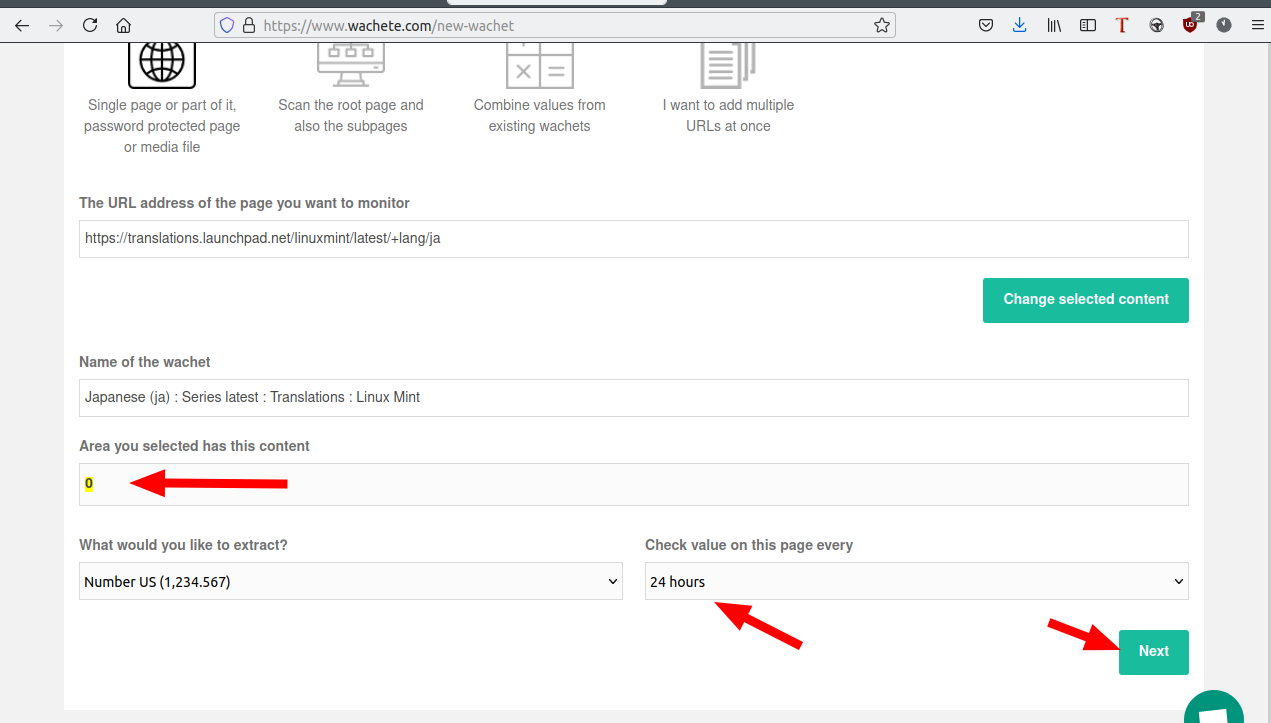The image size is (1271, 723).
Task: Toggle the sidebar view icon
Action: pyautogui.click(x=1088, y=26)
